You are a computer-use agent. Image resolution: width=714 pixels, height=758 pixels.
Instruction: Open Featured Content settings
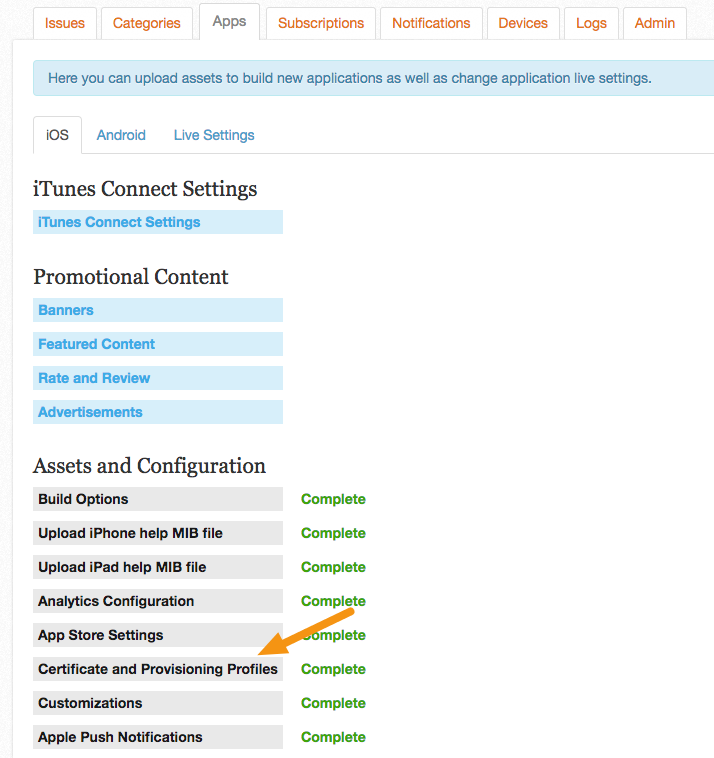pos(158,344)
